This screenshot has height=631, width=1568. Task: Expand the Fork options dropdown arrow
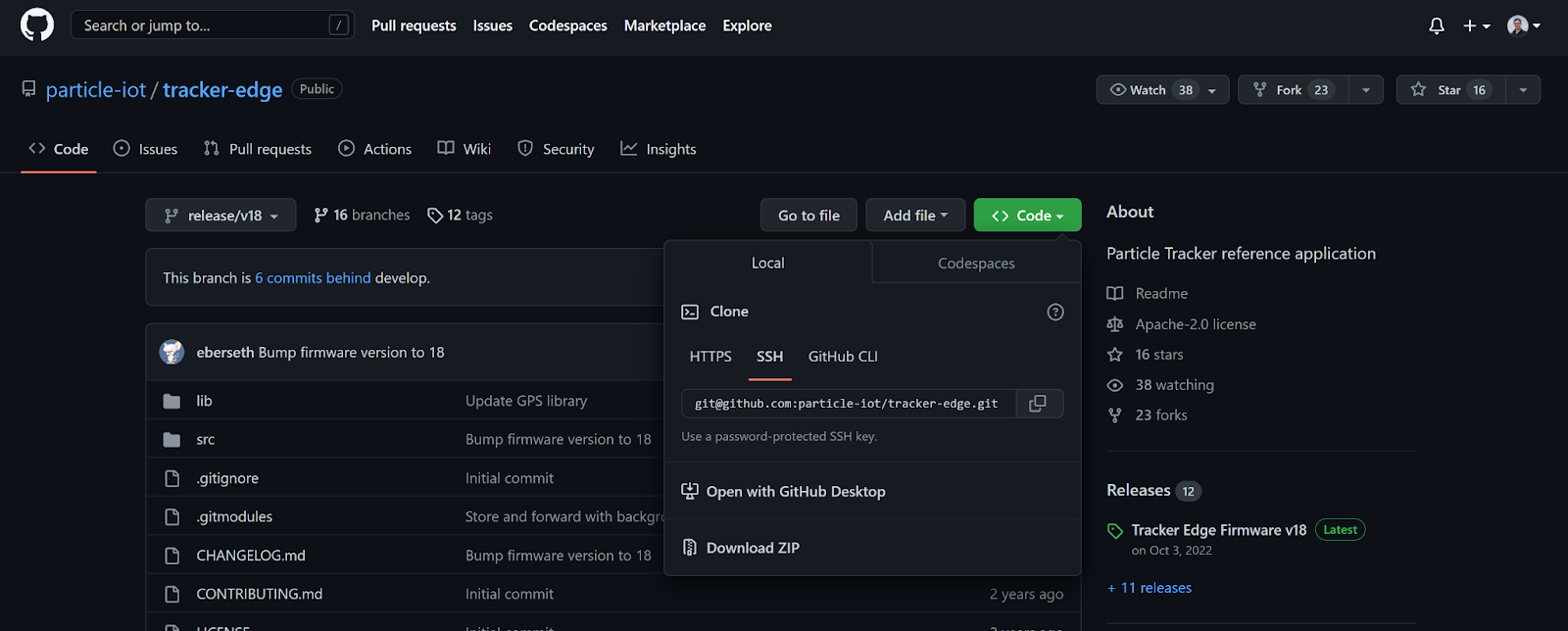1366,90
